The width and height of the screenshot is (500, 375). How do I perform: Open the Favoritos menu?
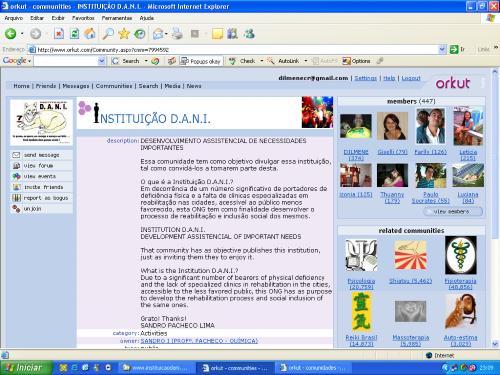click(83, 18)
